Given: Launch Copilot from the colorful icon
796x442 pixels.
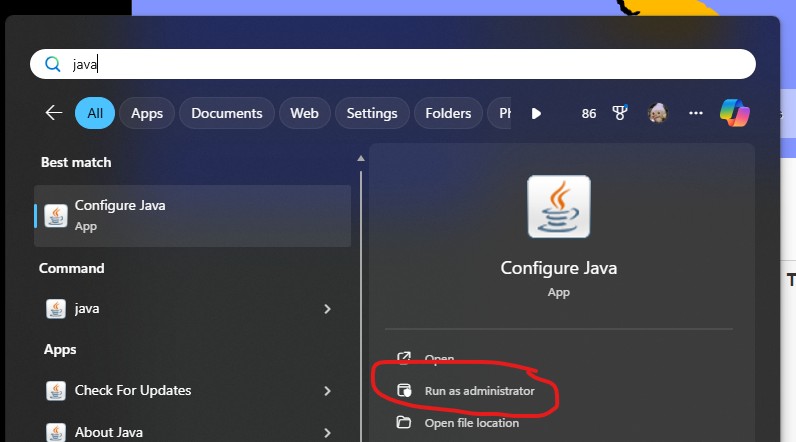Looking at the screenshot, I should point(735,113).
